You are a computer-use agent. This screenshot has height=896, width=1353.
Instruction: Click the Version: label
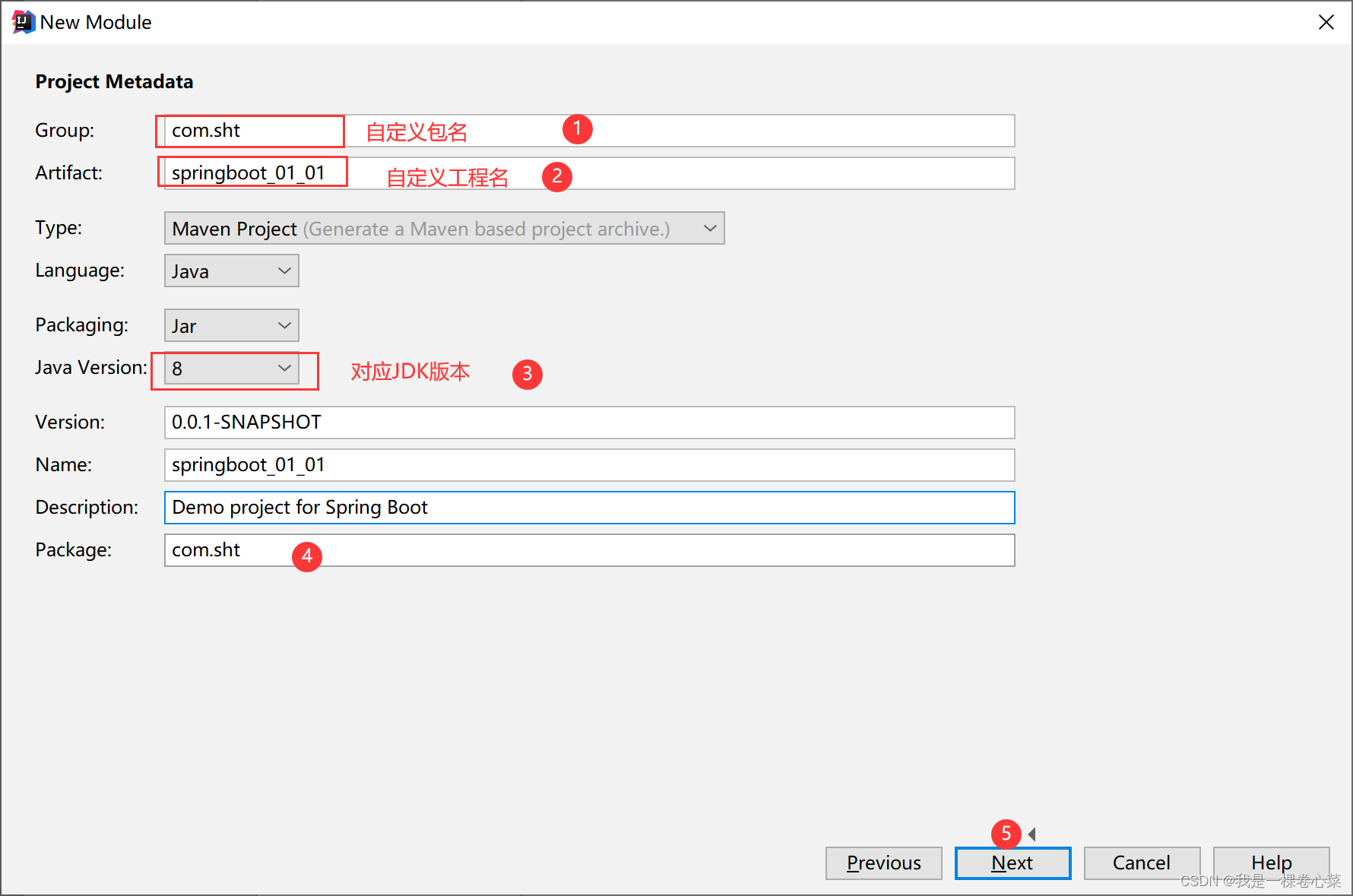pyautogui.click(x=70, y=423)
